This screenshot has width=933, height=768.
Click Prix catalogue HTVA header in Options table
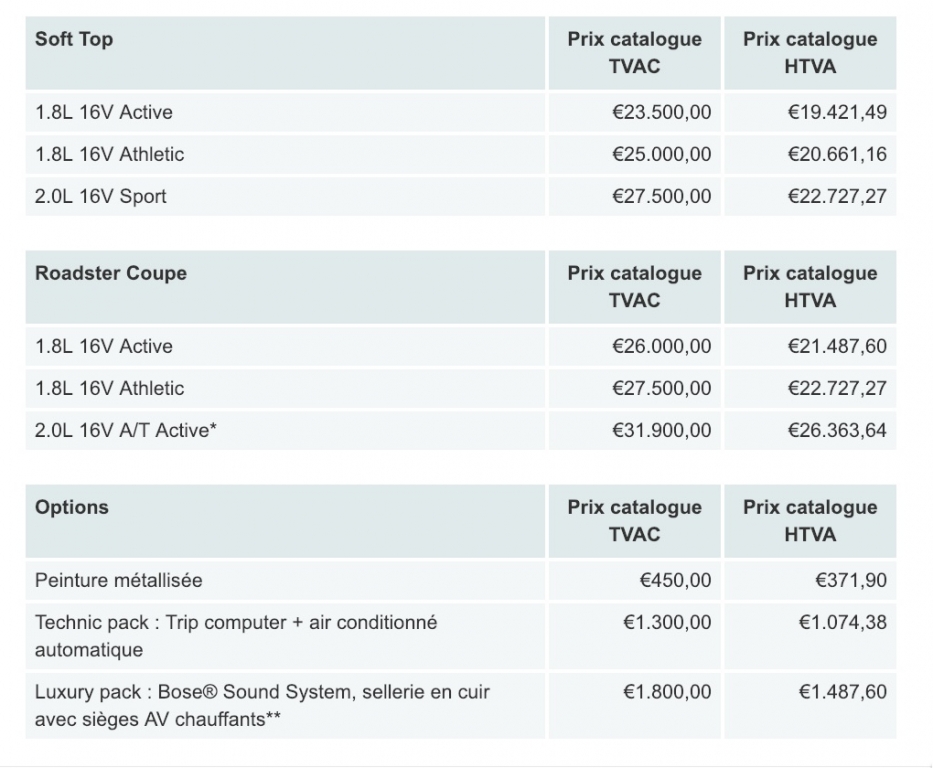(810, 521)
